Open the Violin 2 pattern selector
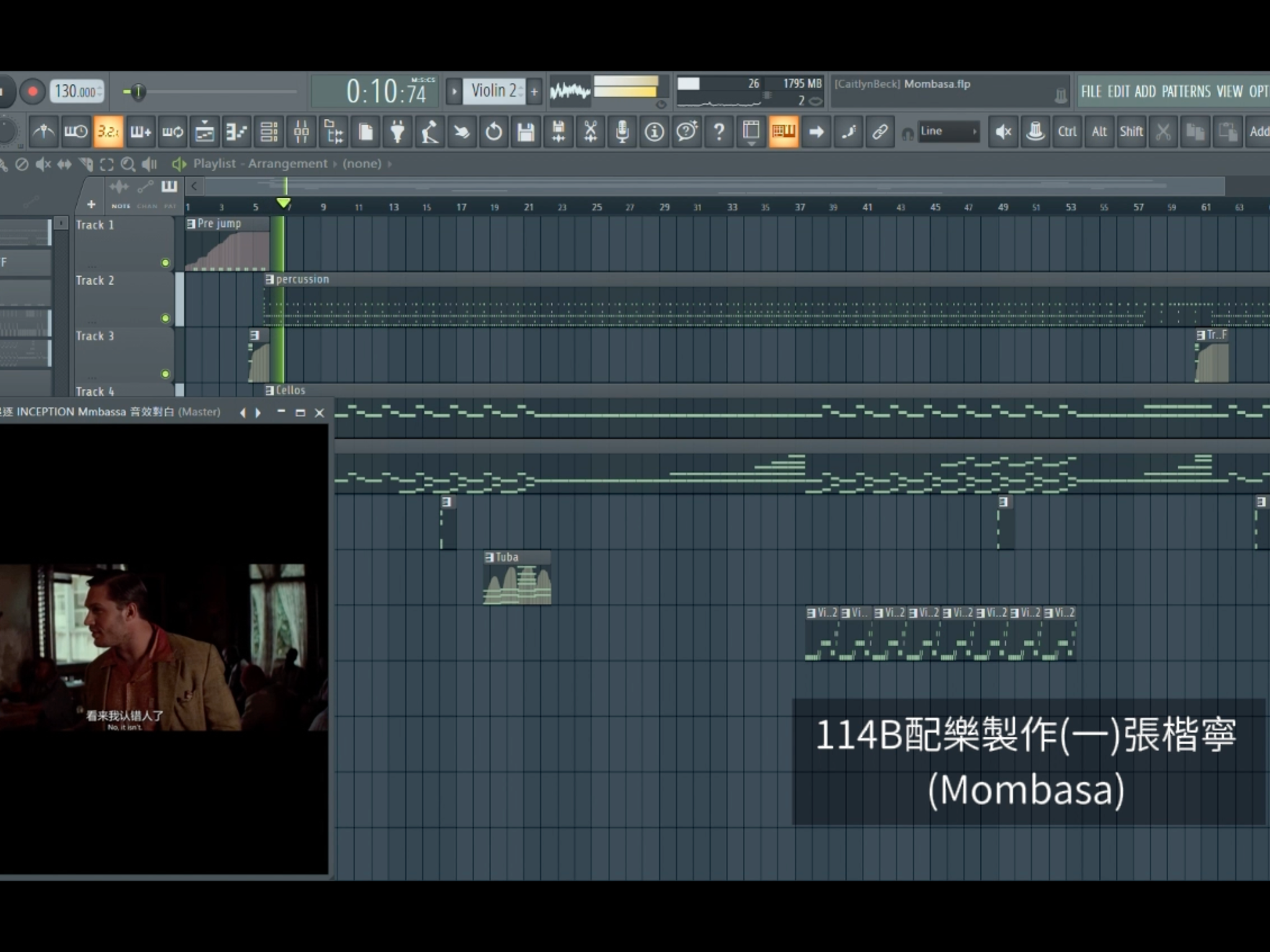 tap(495, 91)
